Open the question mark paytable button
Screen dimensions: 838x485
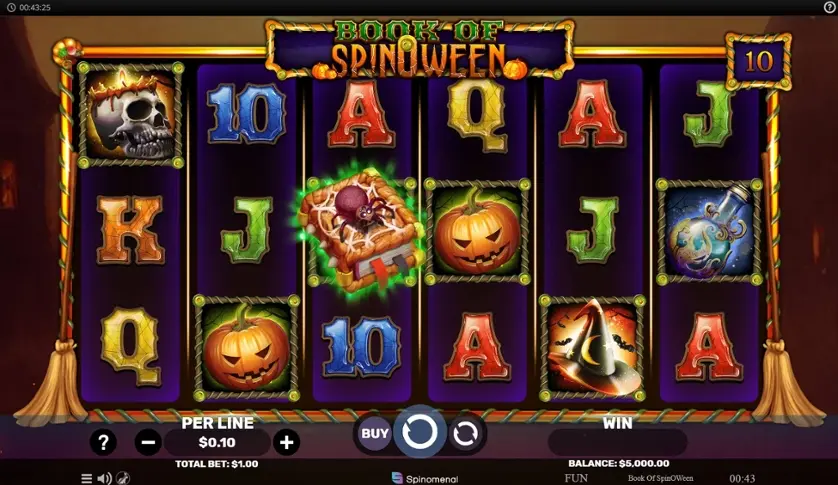tap(103, 442)
